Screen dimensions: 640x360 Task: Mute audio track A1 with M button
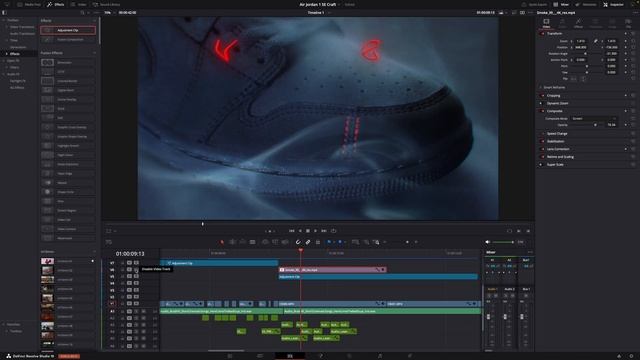[x=143, y=311]
